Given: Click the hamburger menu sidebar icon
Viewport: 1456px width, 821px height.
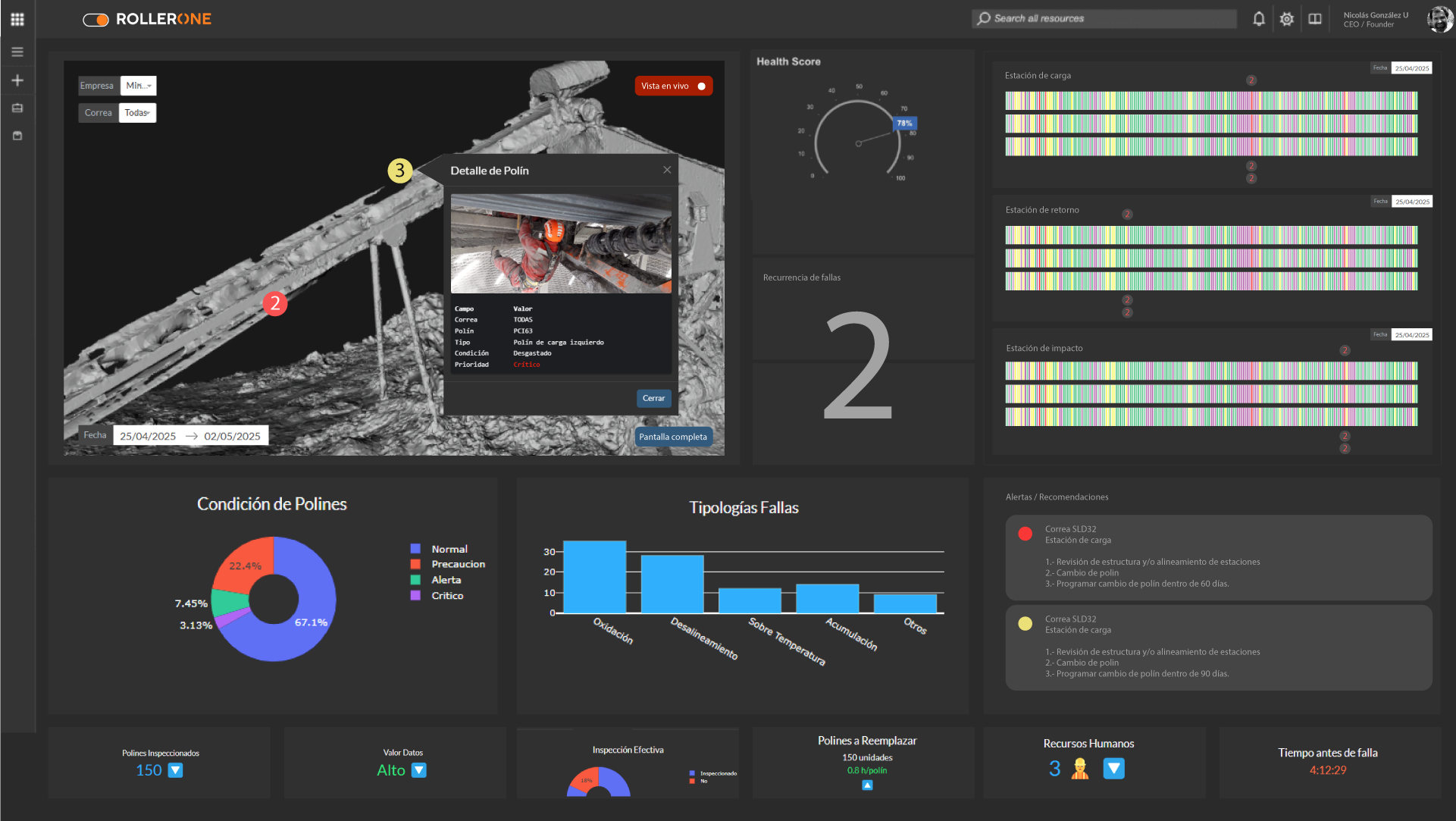Looking at the screenshot, I should [x=17, y=52].
